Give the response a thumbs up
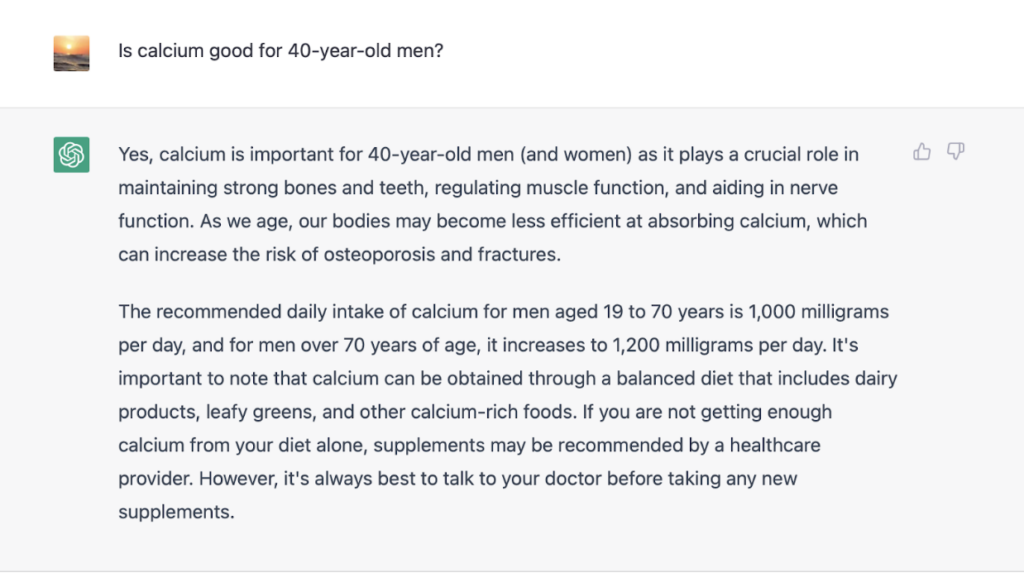 921,152
